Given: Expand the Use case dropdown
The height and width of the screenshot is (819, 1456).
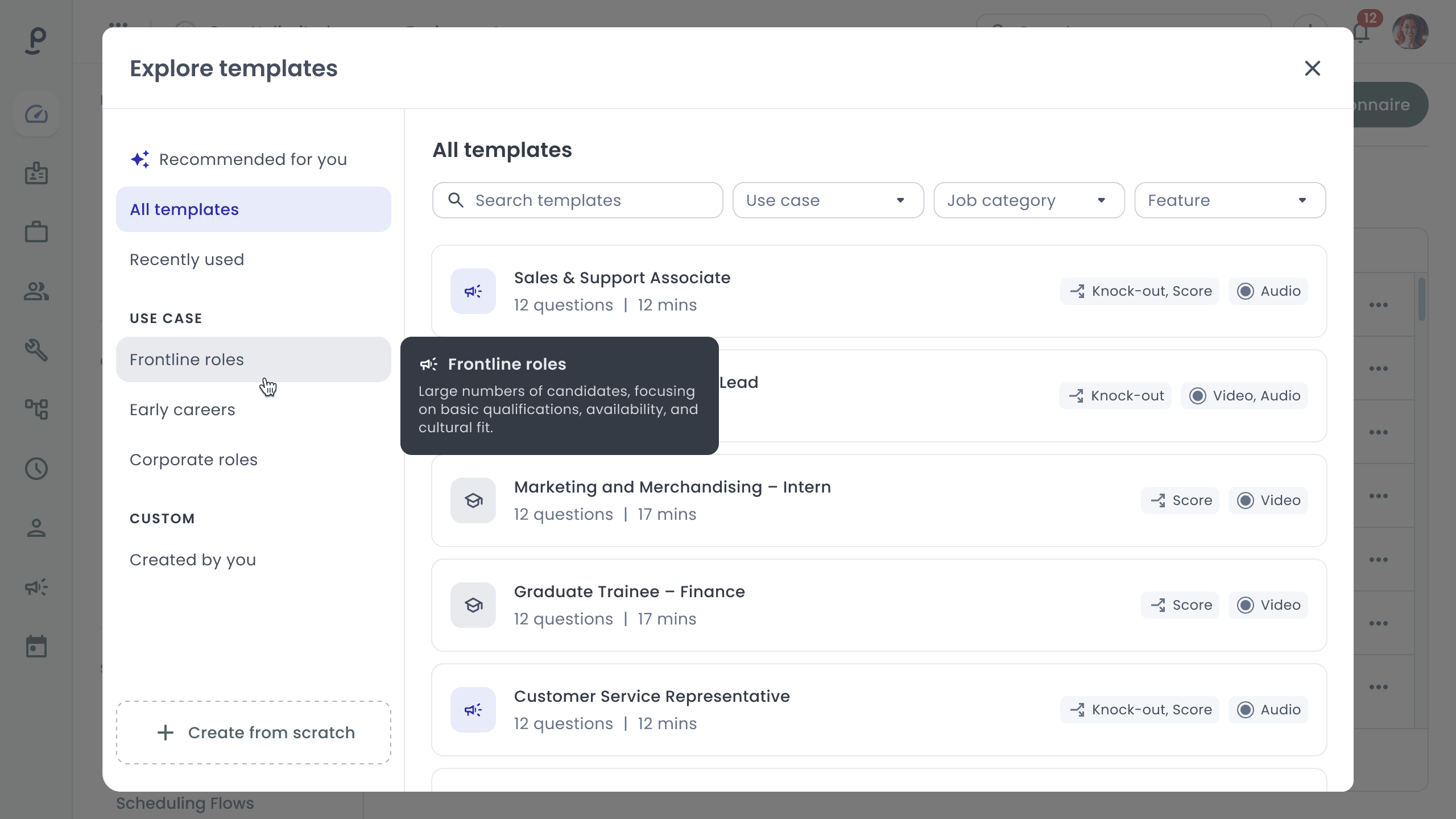Looking at the screenshot, I should click(x=828, y=200).
